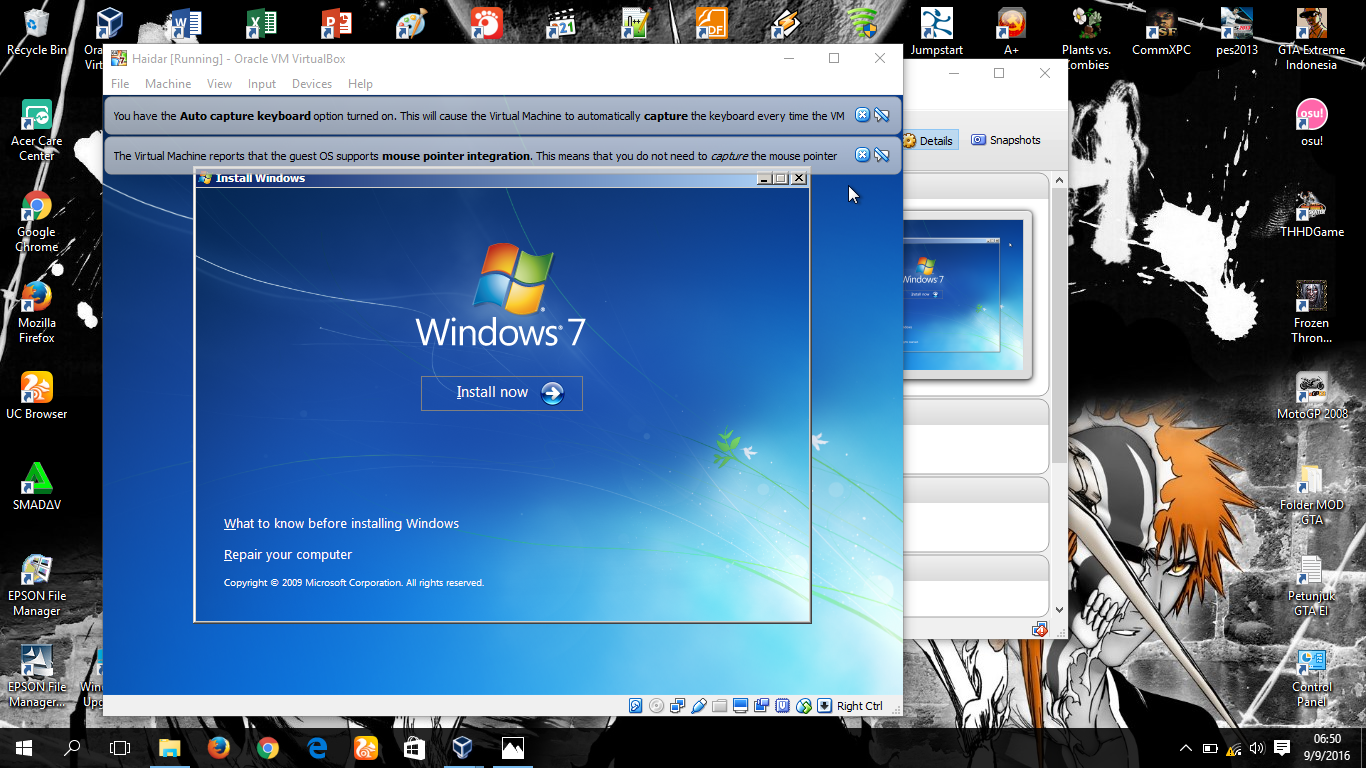Click the keyboard capture arrow indicator beside Right Ctrl
1366x768 pixels.
(x=824, y=706)
